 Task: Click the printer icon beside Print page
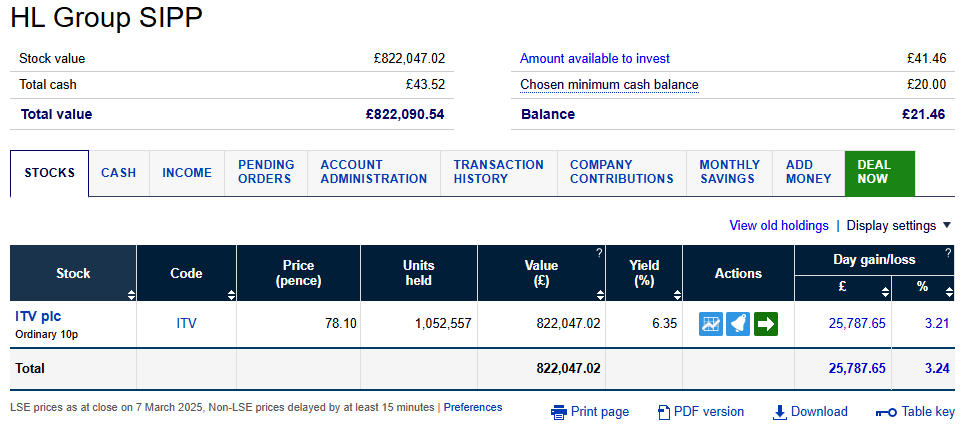pyautogui.click(x=558, y=412)
